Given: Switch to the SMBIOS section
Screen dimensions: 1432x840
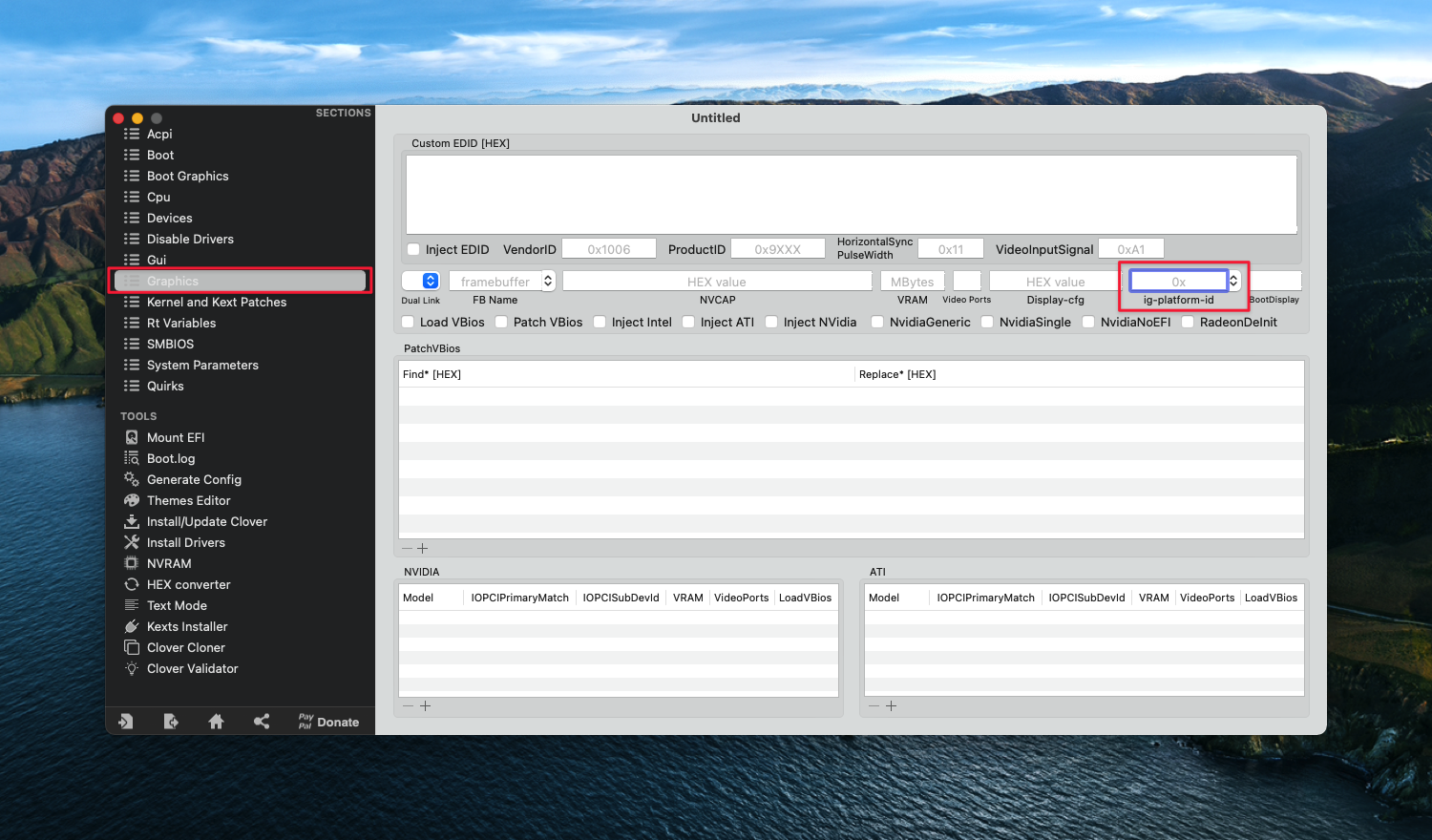Looking at the screenshot, I should coord(170,344).
